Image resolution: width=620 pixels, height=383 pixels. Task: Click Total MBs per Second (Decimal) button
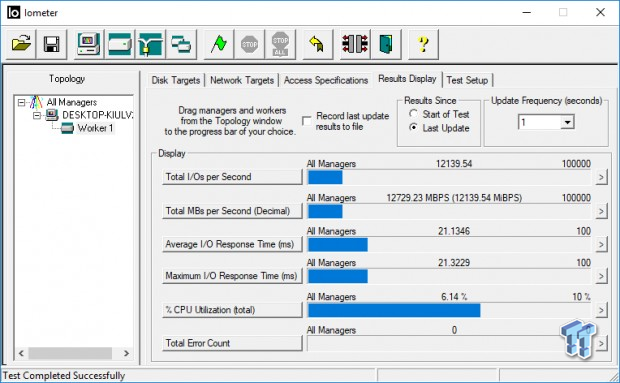232,211
